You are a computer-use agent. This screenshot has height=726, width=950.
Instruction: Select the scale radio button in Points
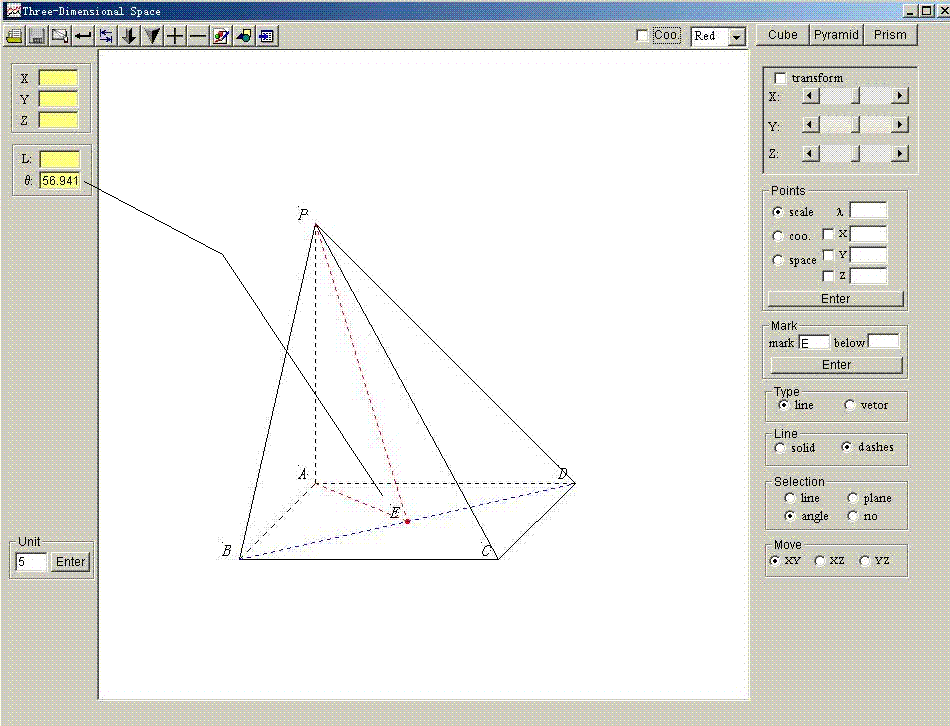pyautogui.click(x=778, y=212)
